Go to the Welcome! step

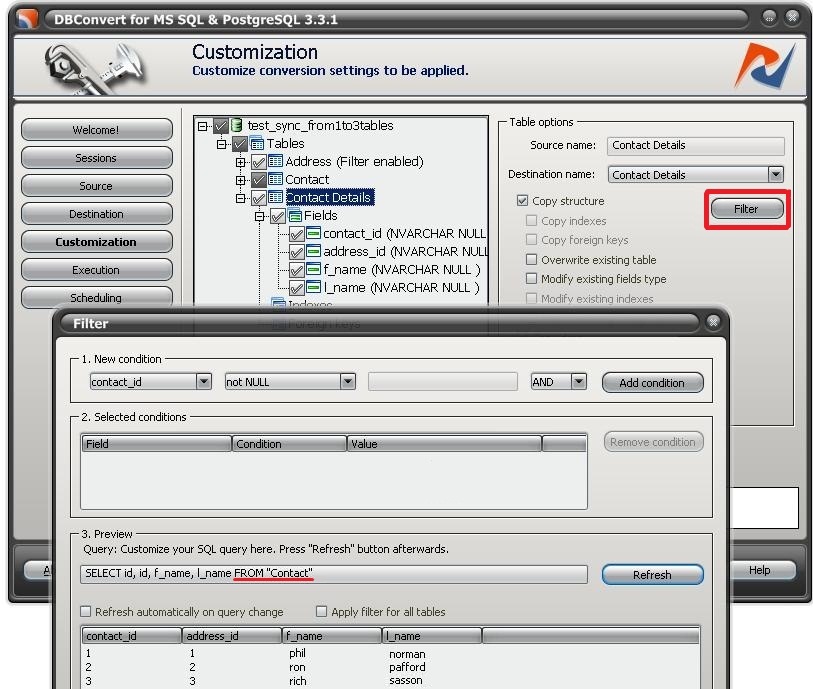tap(96, 130)
